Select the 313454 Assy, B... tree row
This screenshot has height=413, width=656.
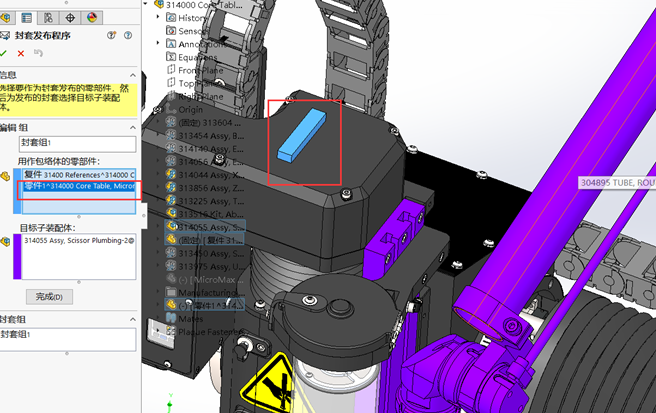click(205, 135)
